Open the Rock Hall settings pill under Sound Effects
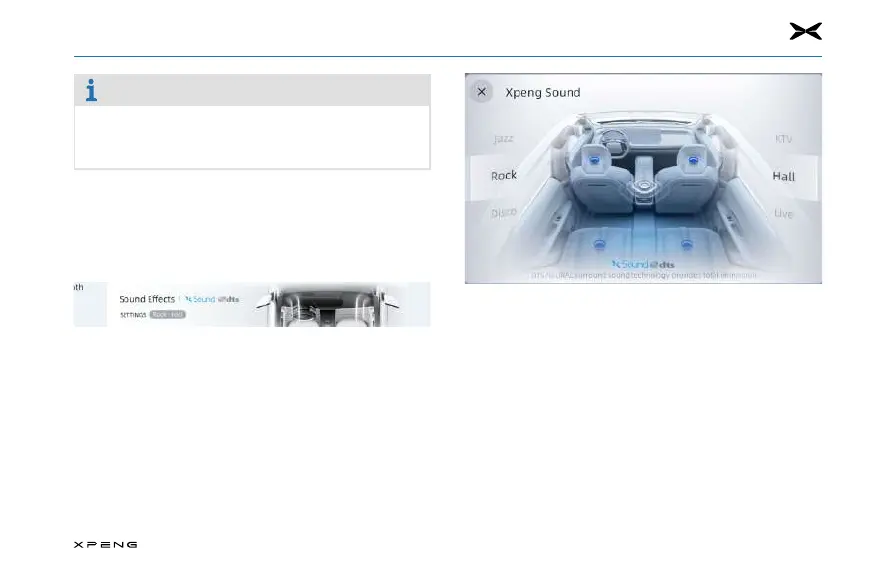Viewport: 896px width, 567px height. (167, 314)
